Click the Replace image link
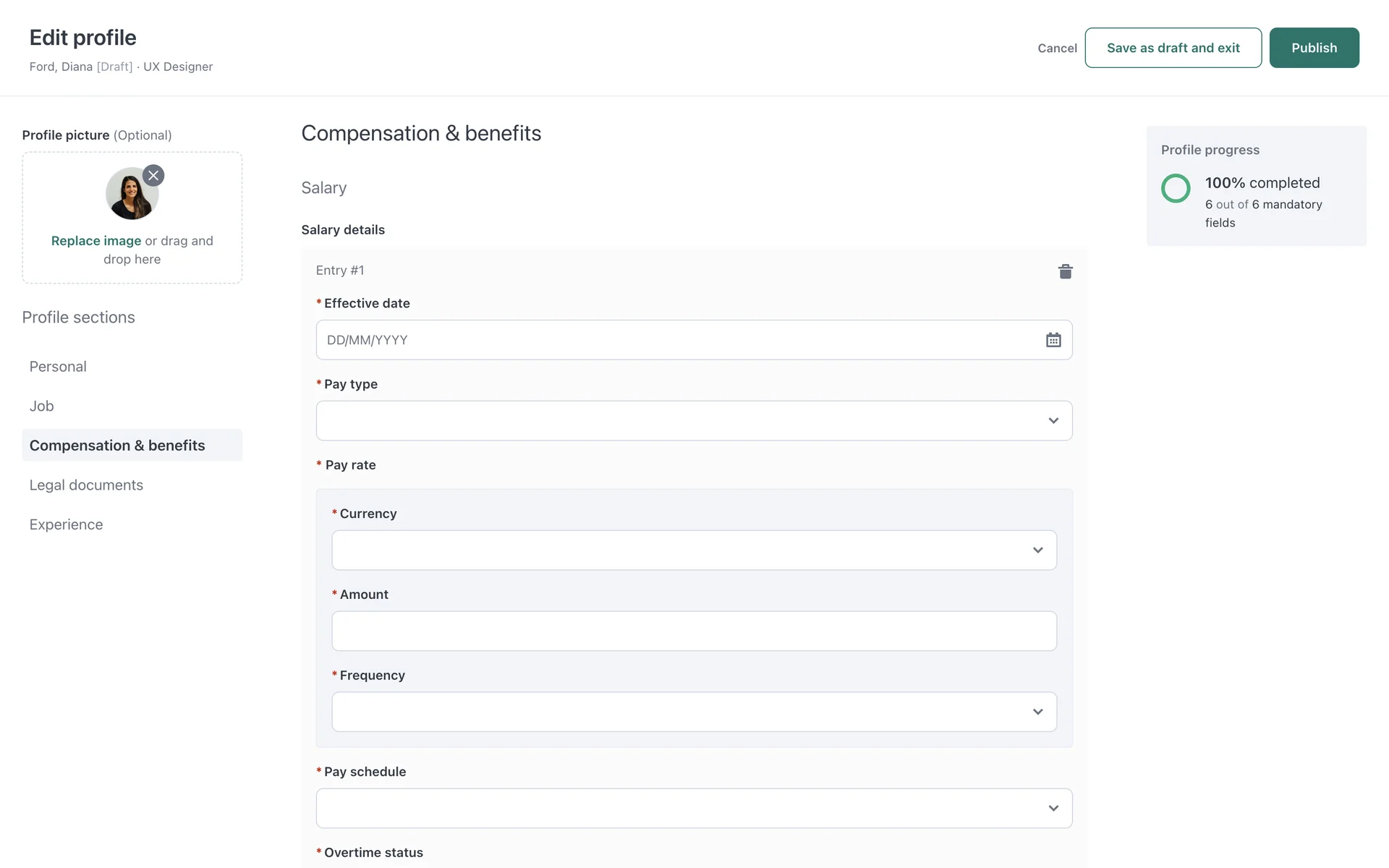The width and height of the screenshot is (1389, 868). 96,241
